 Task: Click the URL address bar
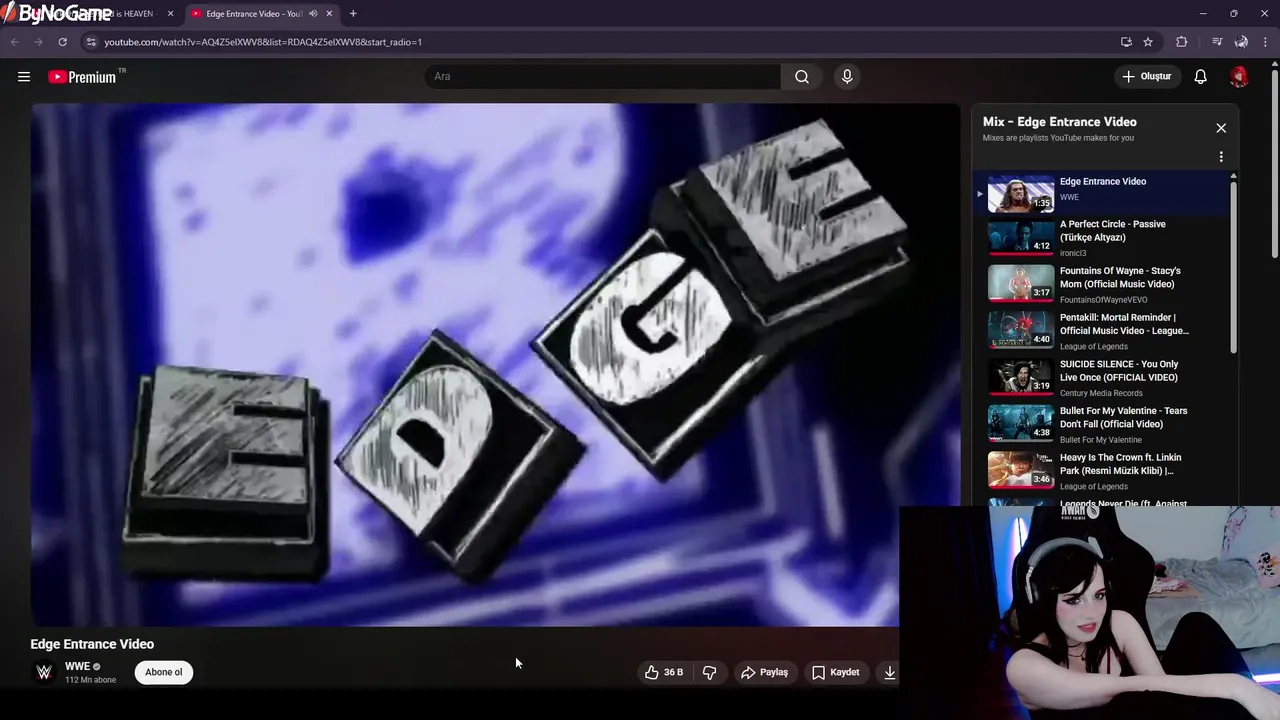click(x=600, y=42)
